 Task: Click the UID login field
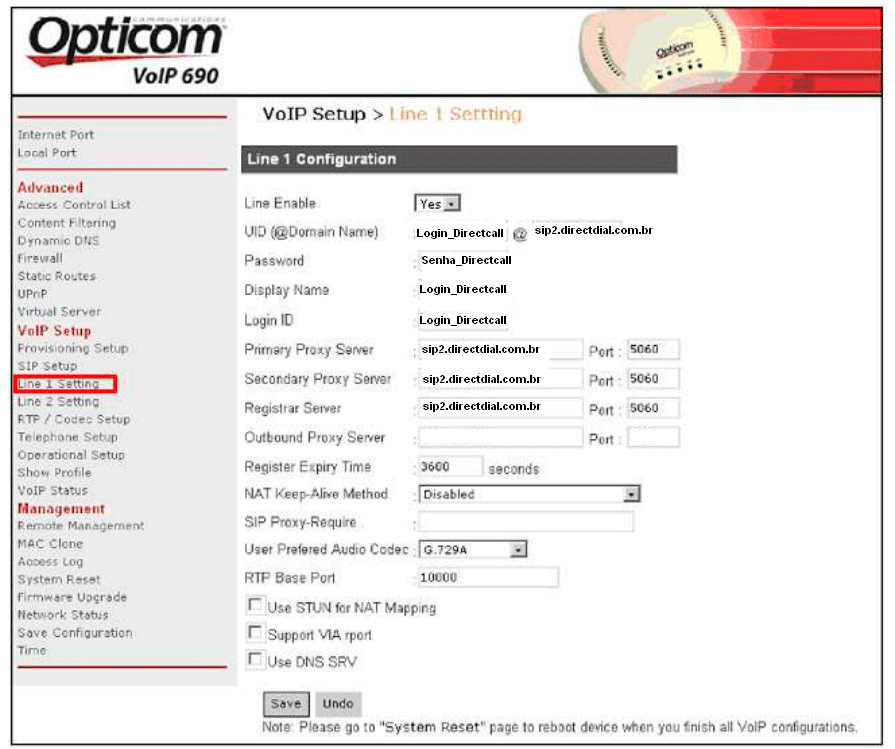point(460,233)
